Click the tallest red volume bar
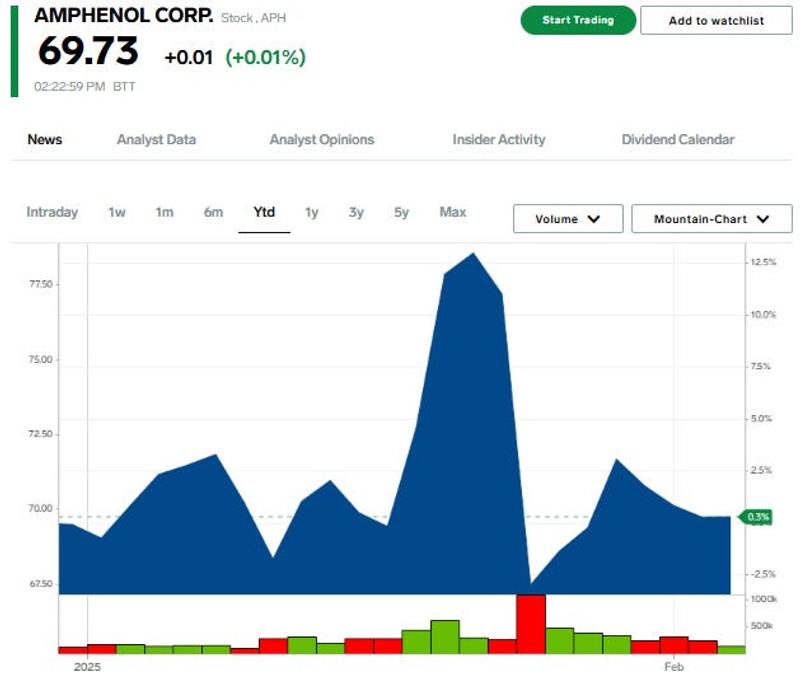800x684 pixels. click(x=531, y=624)
